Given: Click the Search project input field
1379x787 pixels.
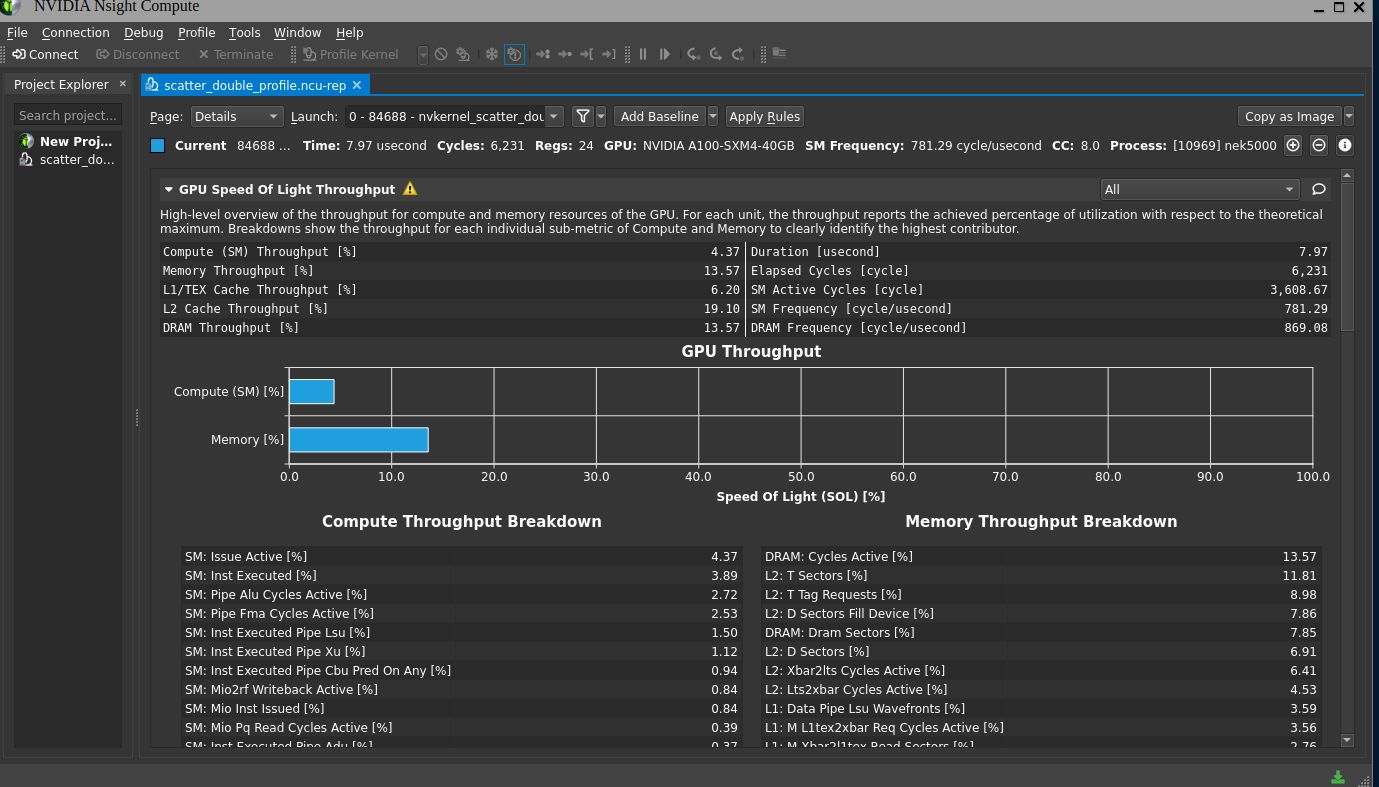Looking at the screenshot, I should [x=68, y=115].
